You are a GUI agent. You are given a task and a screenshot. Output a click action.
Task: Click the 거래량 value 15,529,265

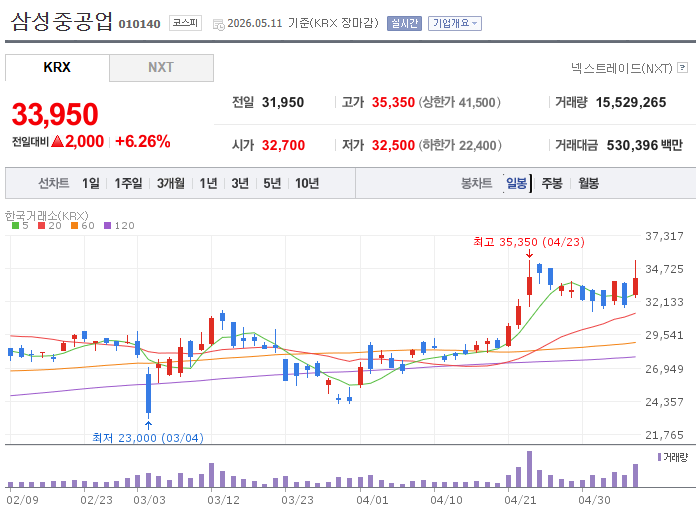[631, 103]
